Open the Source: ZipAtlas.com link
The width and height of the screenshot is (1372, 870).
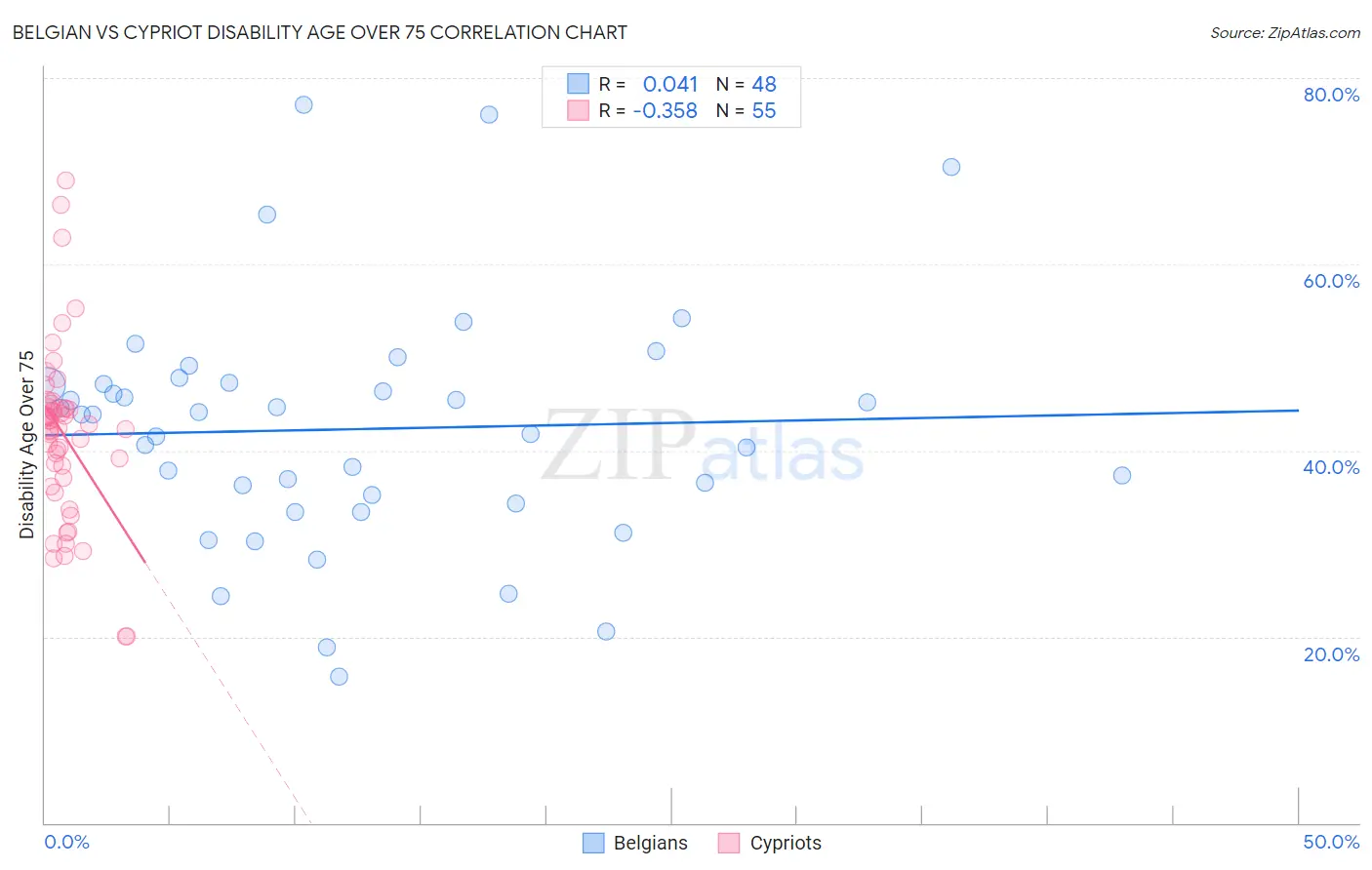1285,32
